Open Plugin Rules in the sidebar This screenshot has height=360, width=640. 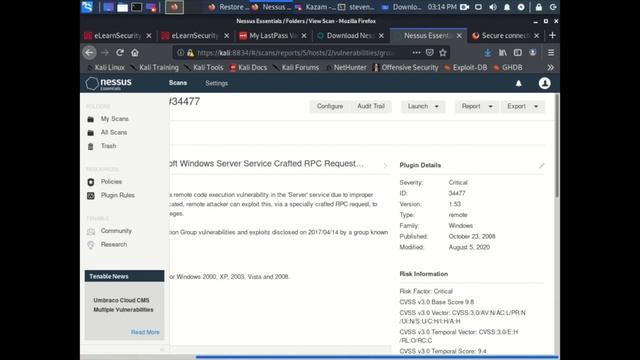(x=118, y=195)
